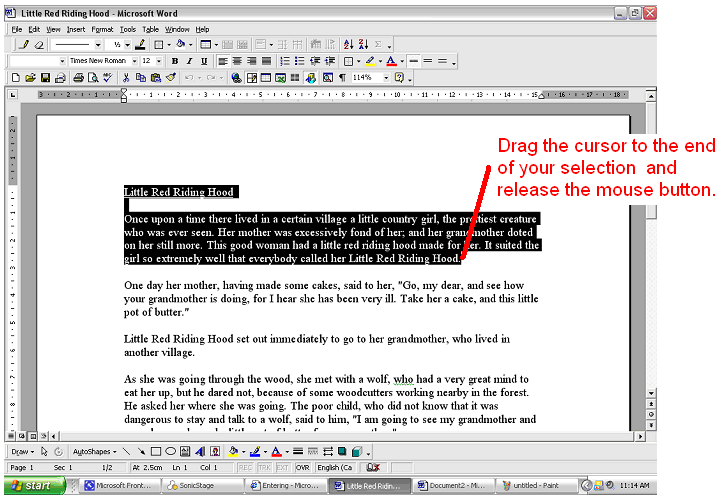Open the Draw menu dropdown
The width and height of the screenshot is (722, 501).
click(x=23, y=451)
